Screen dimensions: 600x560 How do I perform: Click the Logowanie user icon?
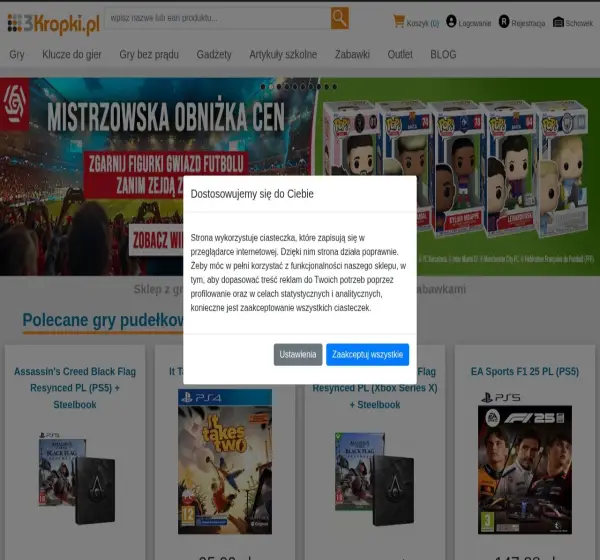(451, 21)
